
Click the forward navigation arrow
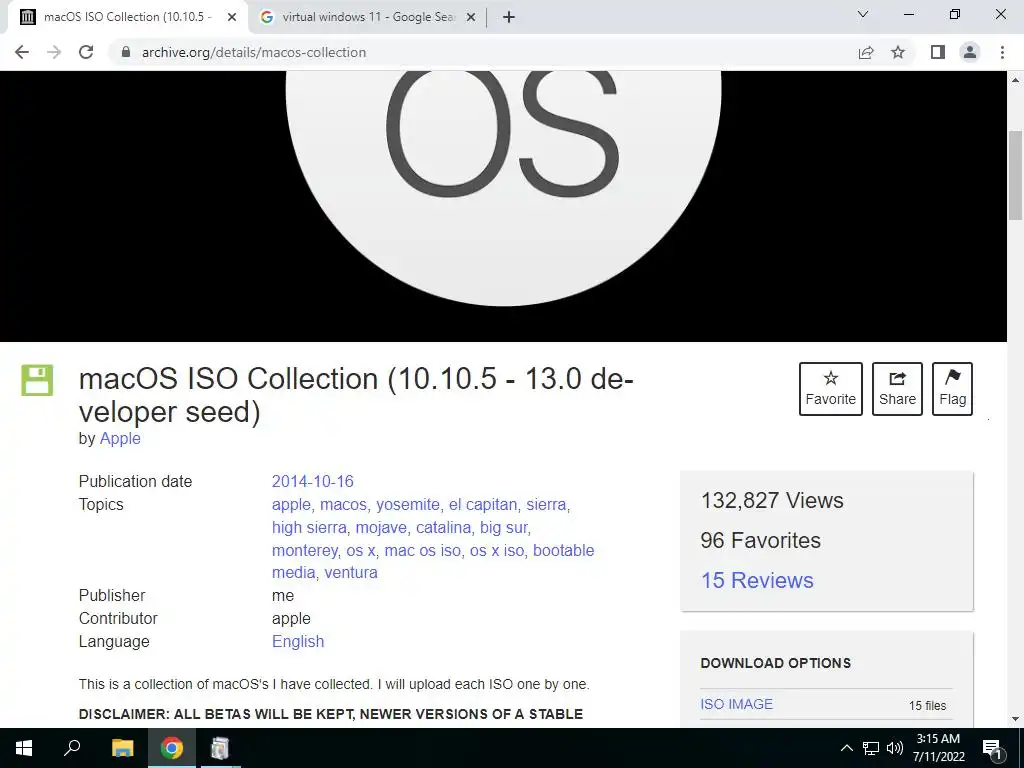coord(54,52)
